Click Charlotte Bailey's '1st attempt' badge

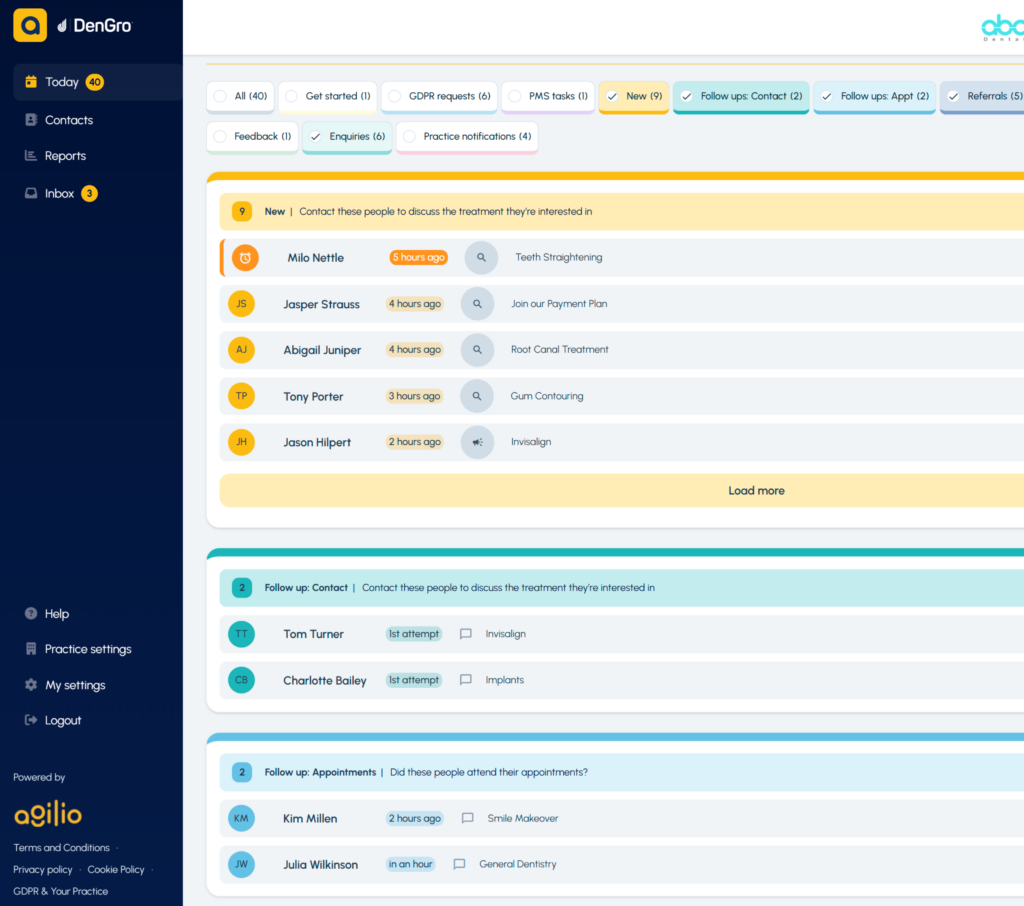(413, 680)
